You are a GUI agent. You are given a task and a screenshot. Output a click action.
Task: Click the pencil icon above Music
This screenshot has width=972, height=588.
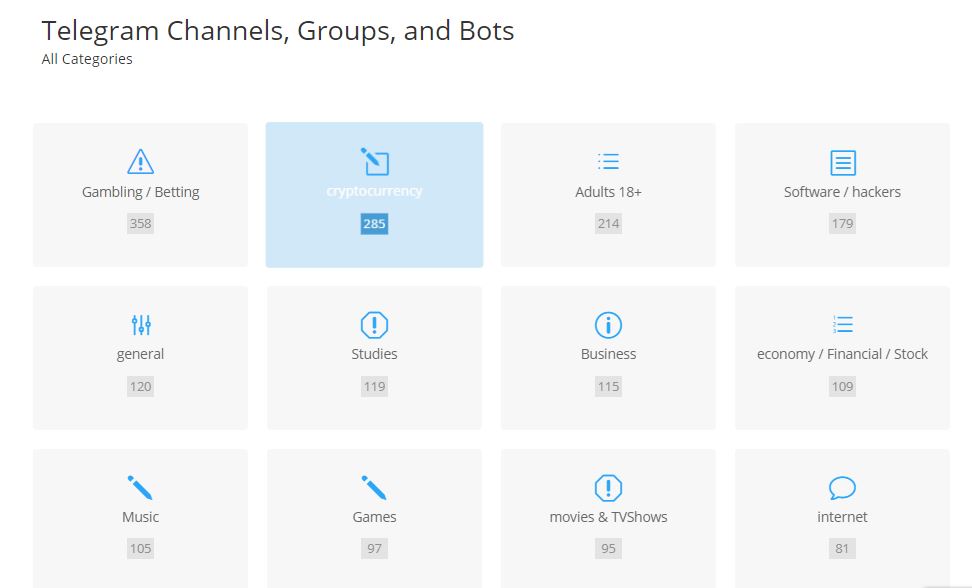click(x=140, y=488)
